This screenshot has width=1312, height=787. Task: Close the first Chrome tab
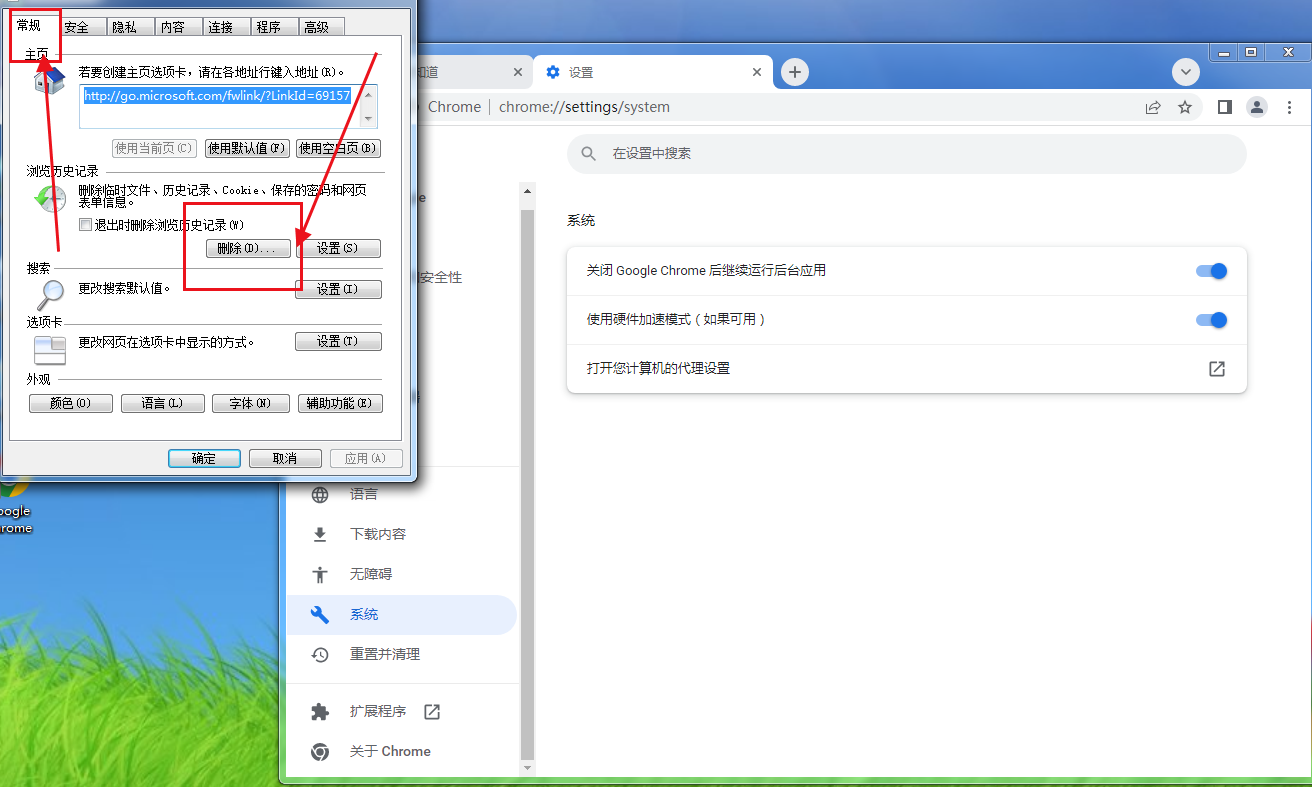pos(517,72)
